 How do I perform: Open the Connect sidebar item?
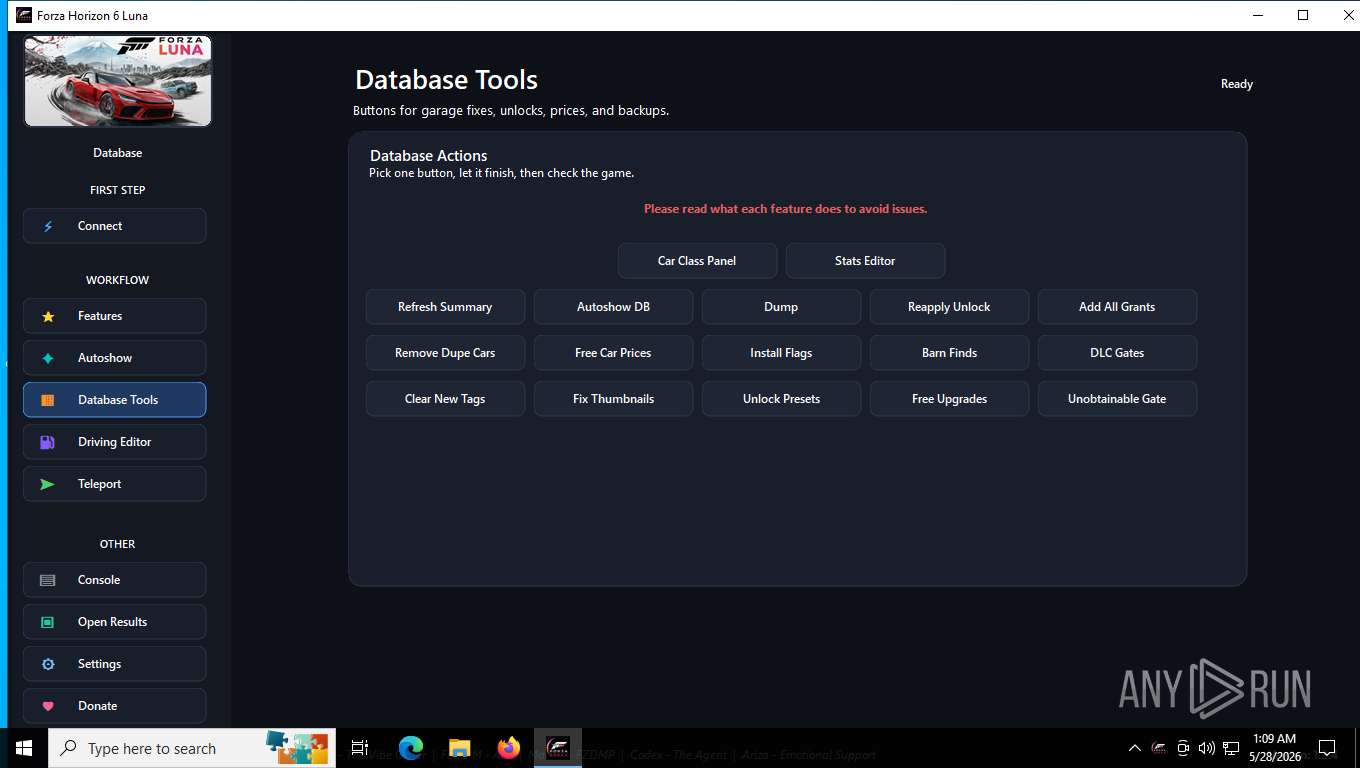(115, 226)
